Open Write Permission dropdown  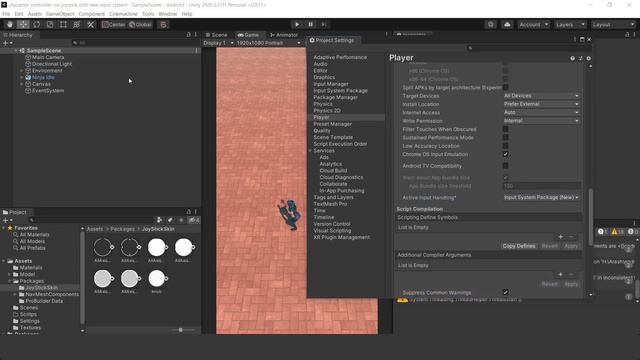coord(541,121)
